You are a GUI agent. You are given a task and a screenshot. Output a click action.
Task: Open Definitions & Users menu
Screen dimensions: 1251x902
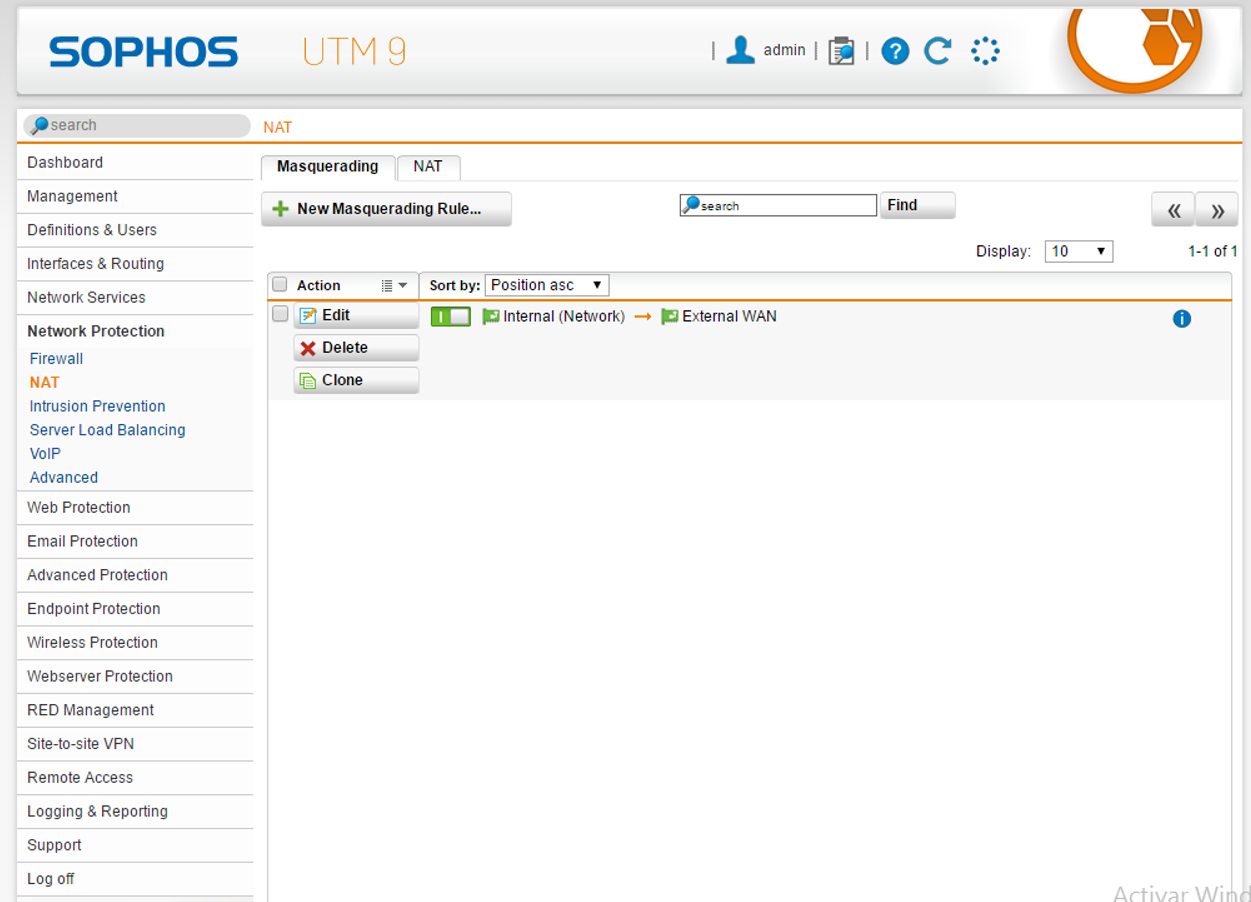point(135,230)
